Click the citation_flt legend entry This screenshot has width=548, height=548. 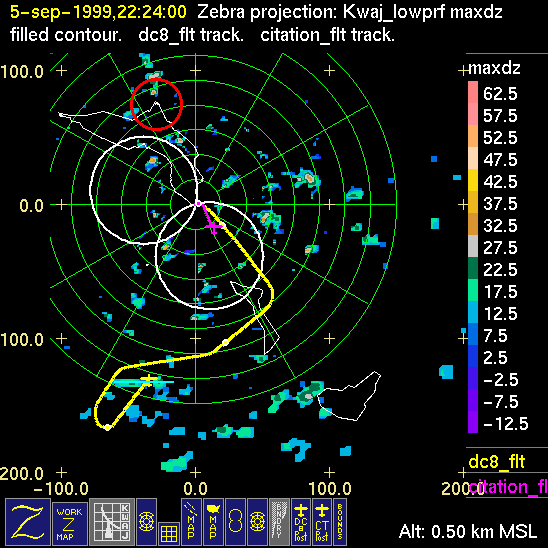point(508,487)
